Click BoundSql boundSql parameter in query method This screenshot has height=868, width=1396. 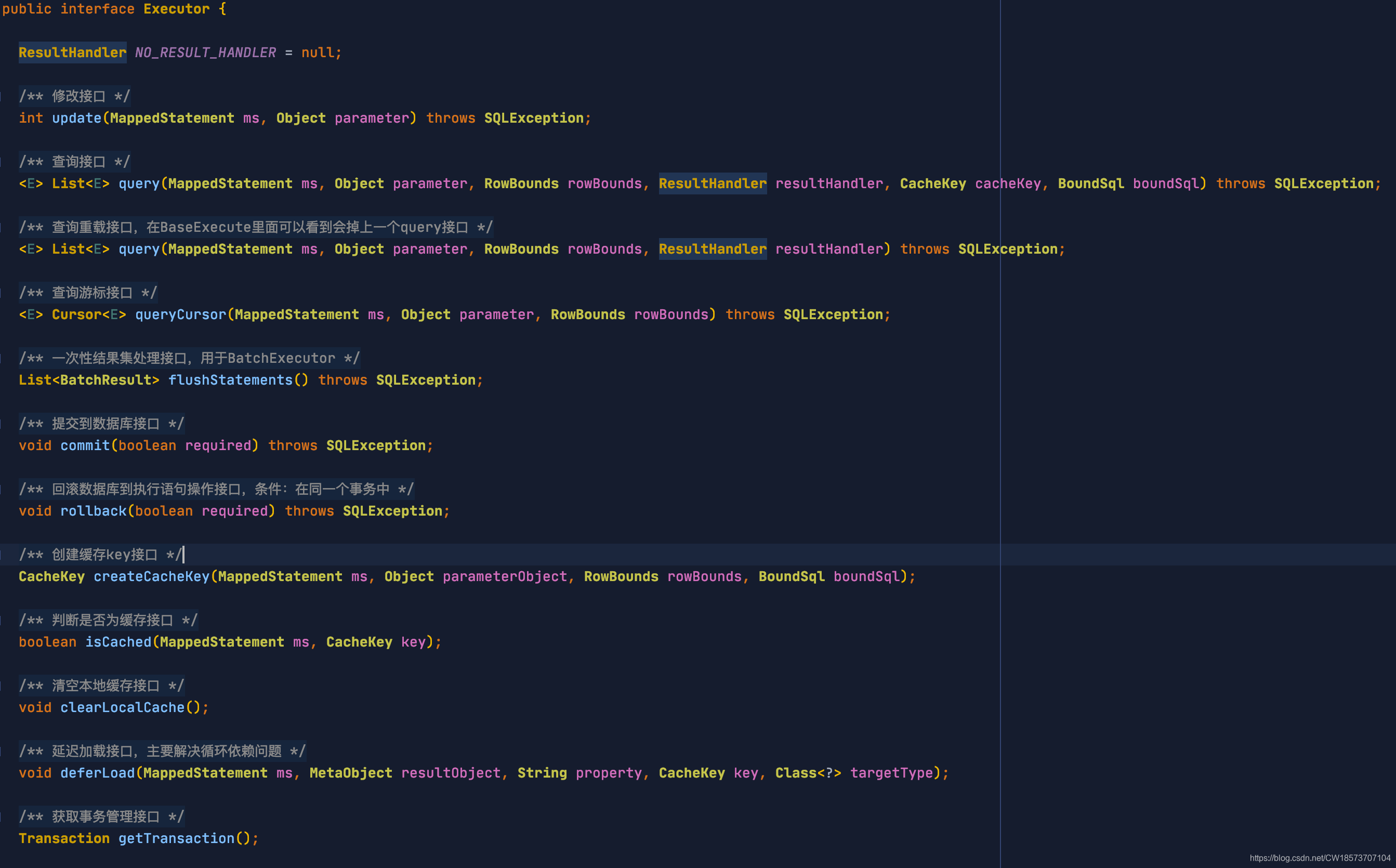1128,183
